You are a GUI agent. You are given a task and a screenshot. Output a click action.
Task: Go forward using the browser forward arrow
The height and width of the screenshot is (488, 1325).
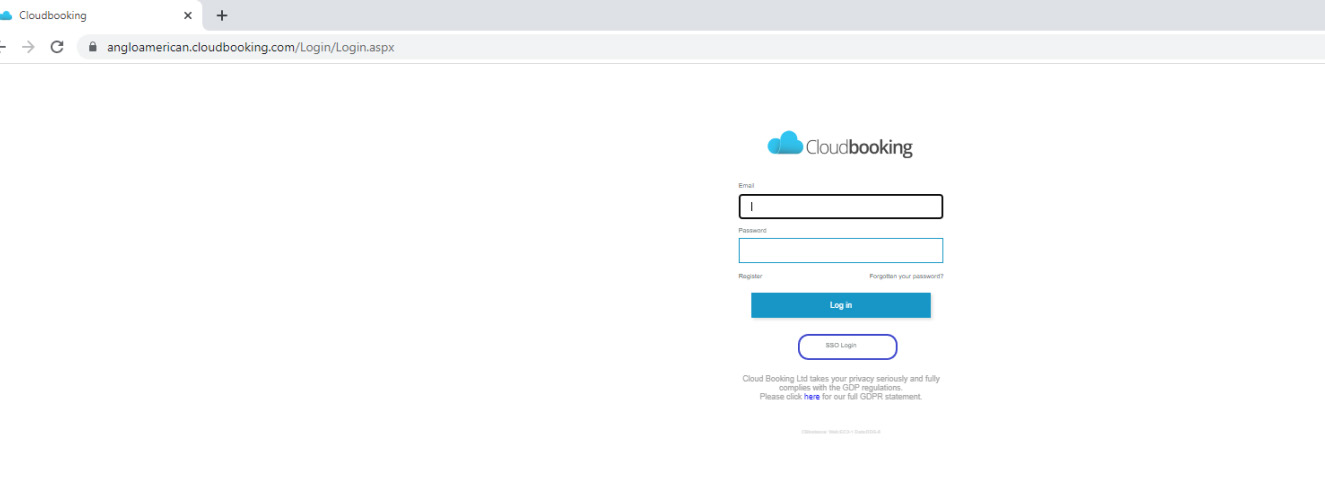pyautogui.click(x=28, y=47)
